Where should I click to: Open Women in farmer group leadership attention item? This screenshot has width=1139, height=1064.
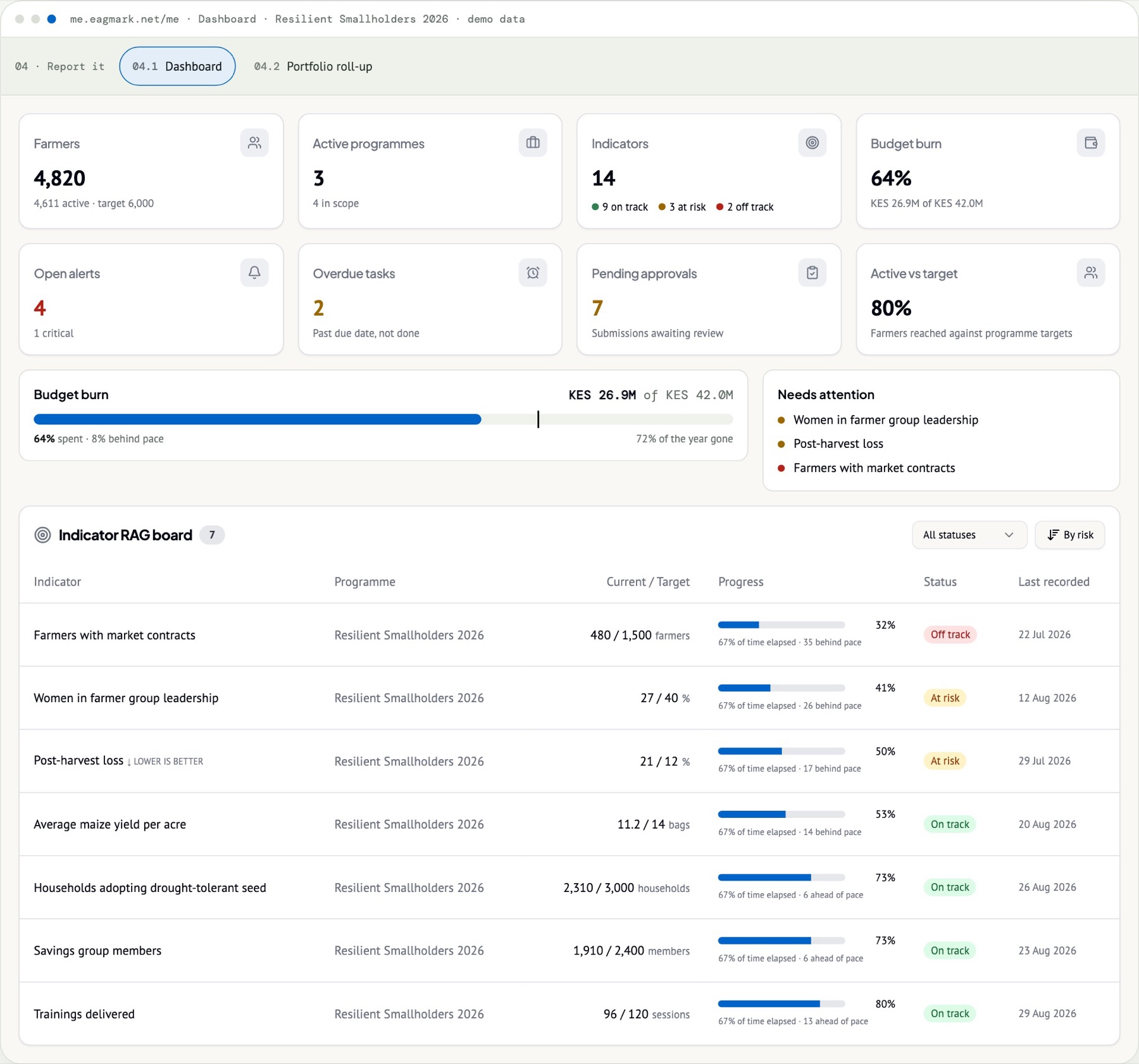click(x=885, y=420)
